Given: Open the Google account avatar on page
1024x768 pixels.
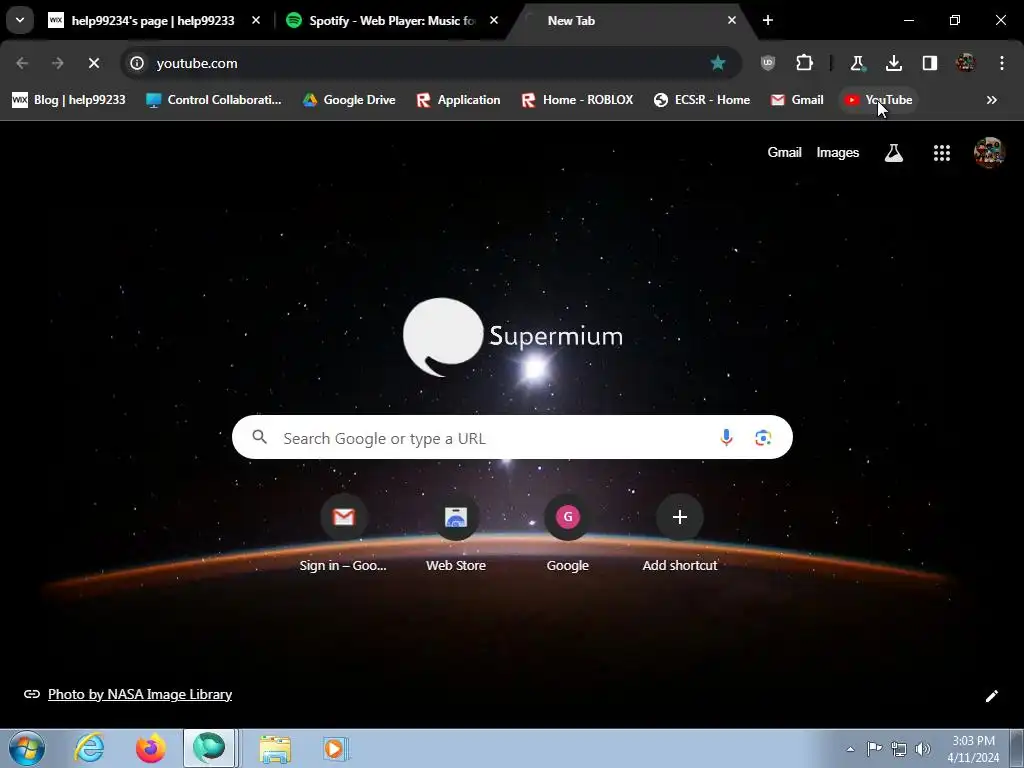Looking at the screenshot, I should pyautogui.click(x=989, y=153).
